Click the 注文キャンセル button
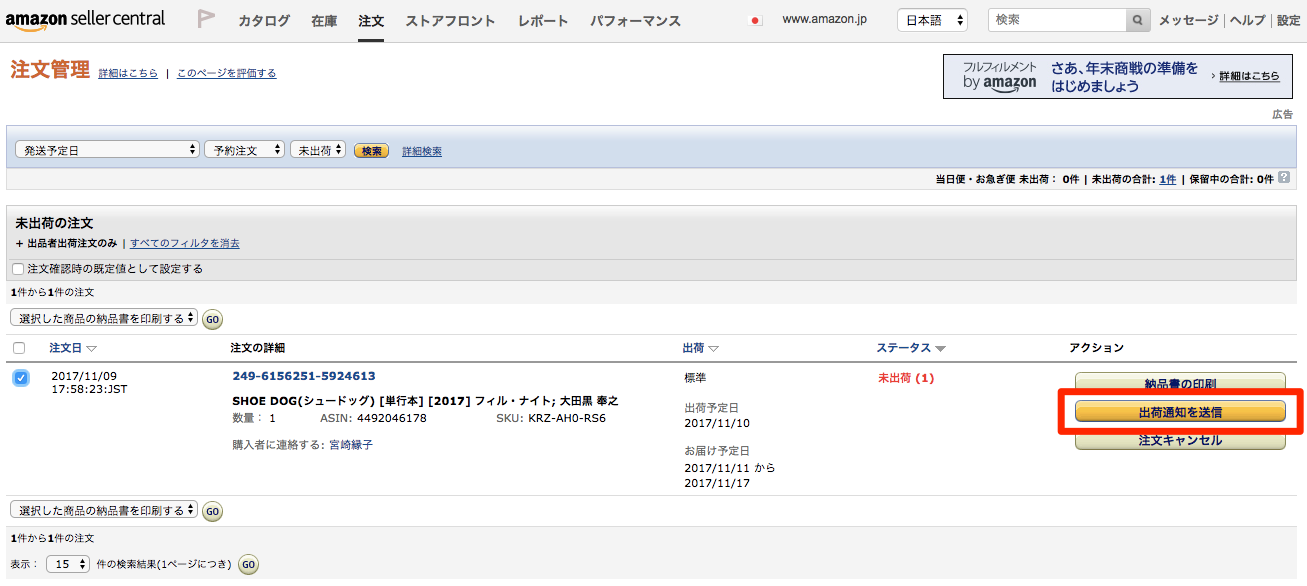 click(x=1180, y=440)
